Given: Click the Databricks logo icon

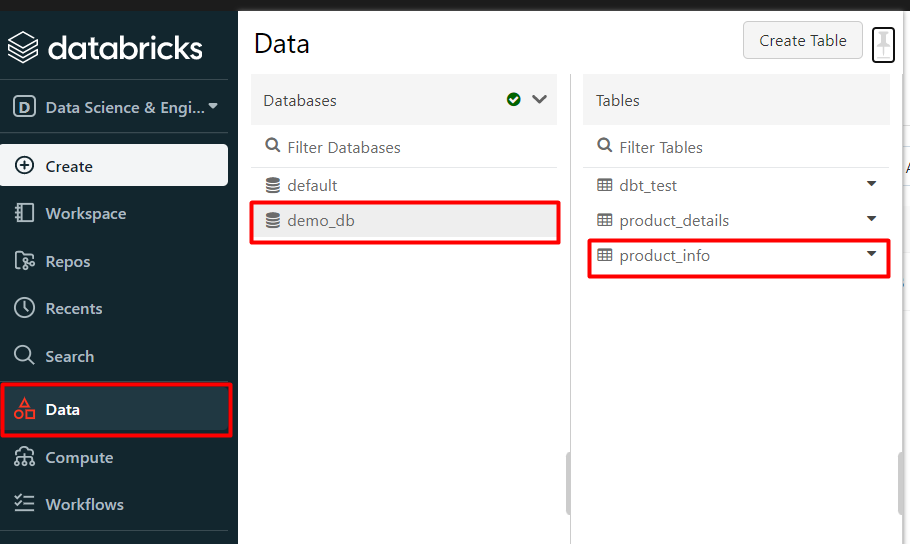Looking at the screenshot, I should tap(23, 47).
